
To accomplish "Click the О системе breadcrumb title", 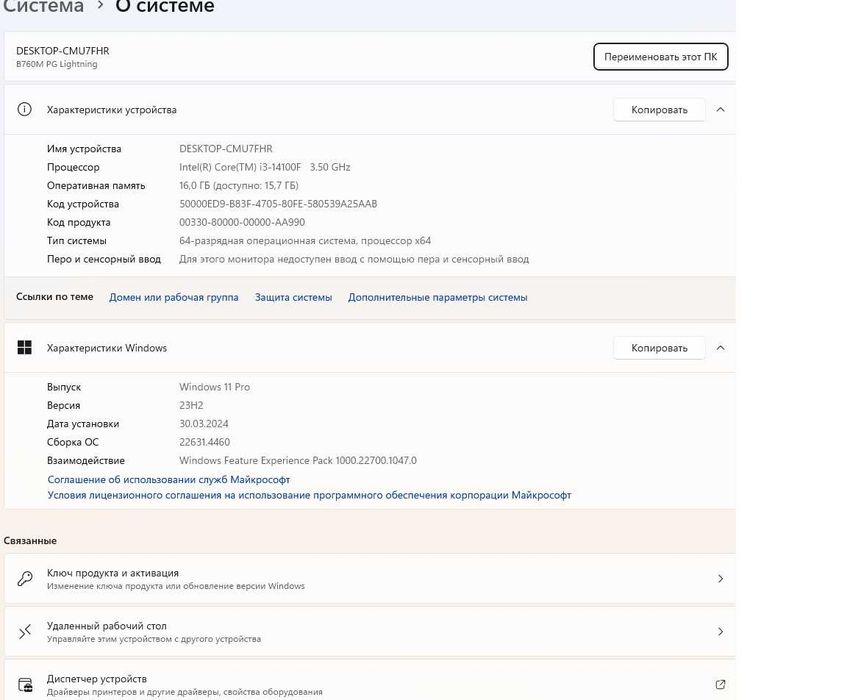I will point(165,6).
